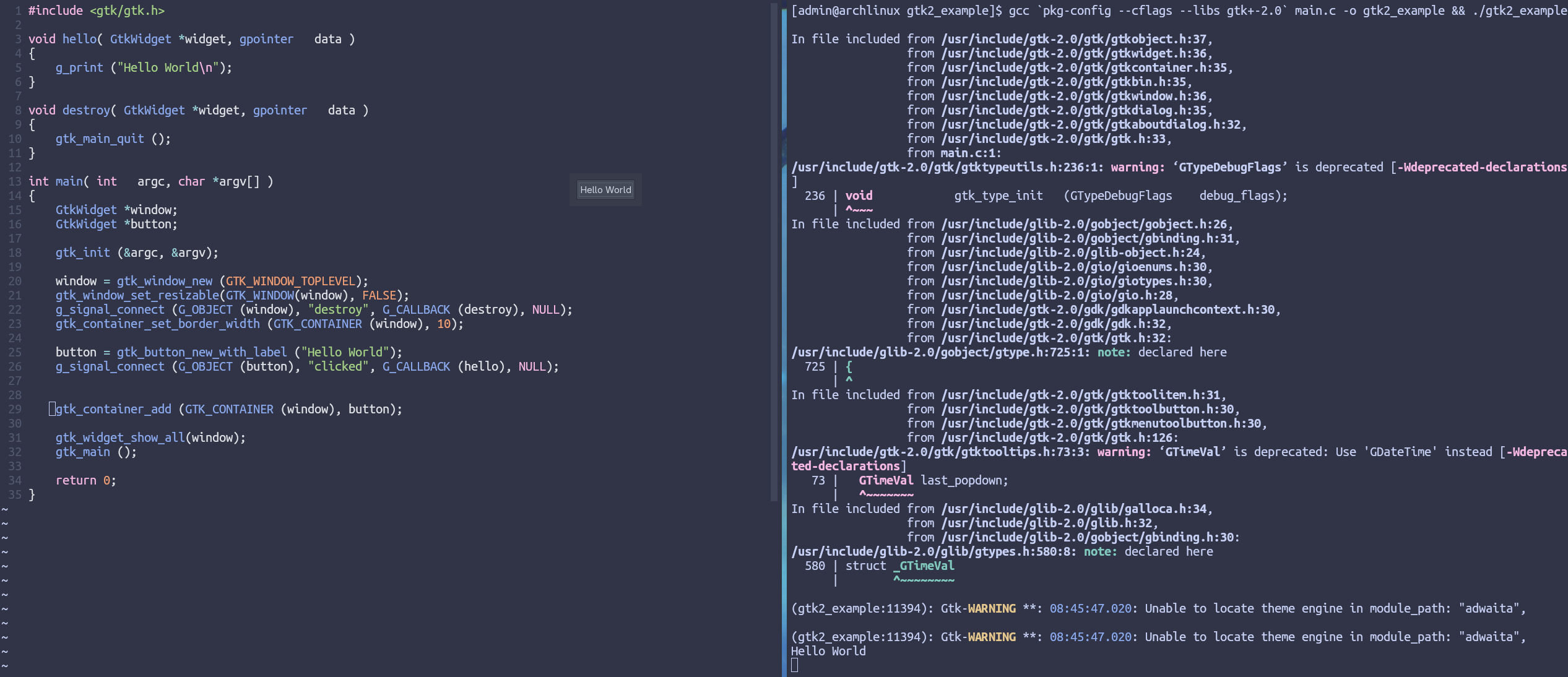The image size is (1568, 677).
Task: Click the gtk_widget_show_all line
Action: [150, 438]
